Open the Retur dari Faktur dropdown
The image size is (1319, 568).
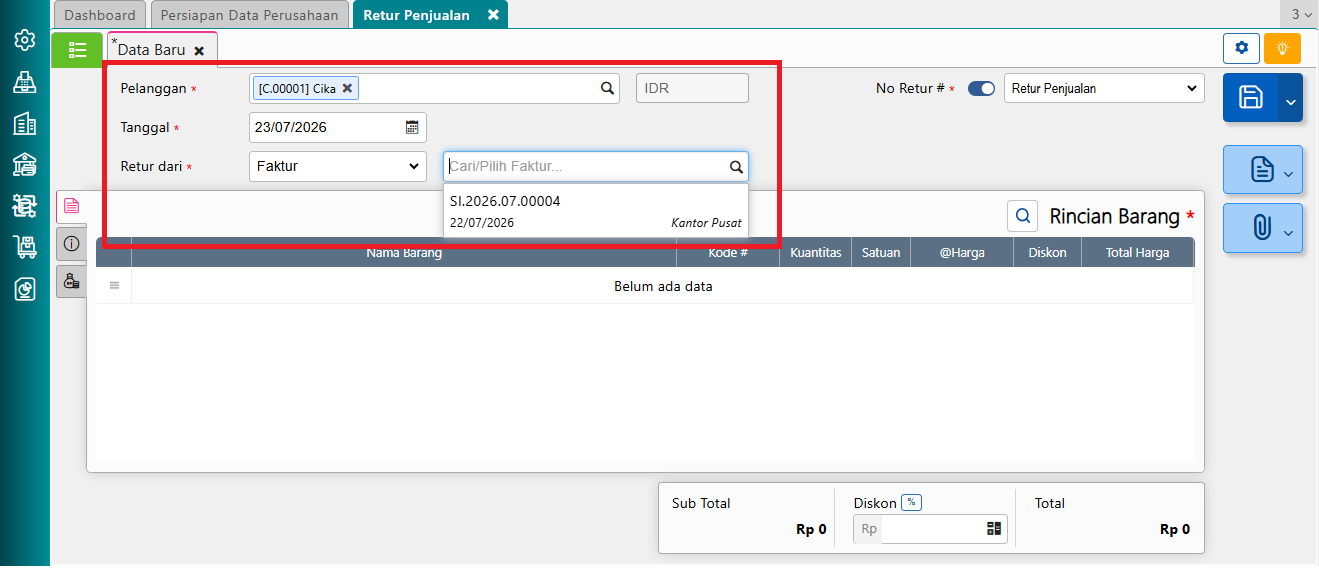pyautogui.click(x=338, y=167)
